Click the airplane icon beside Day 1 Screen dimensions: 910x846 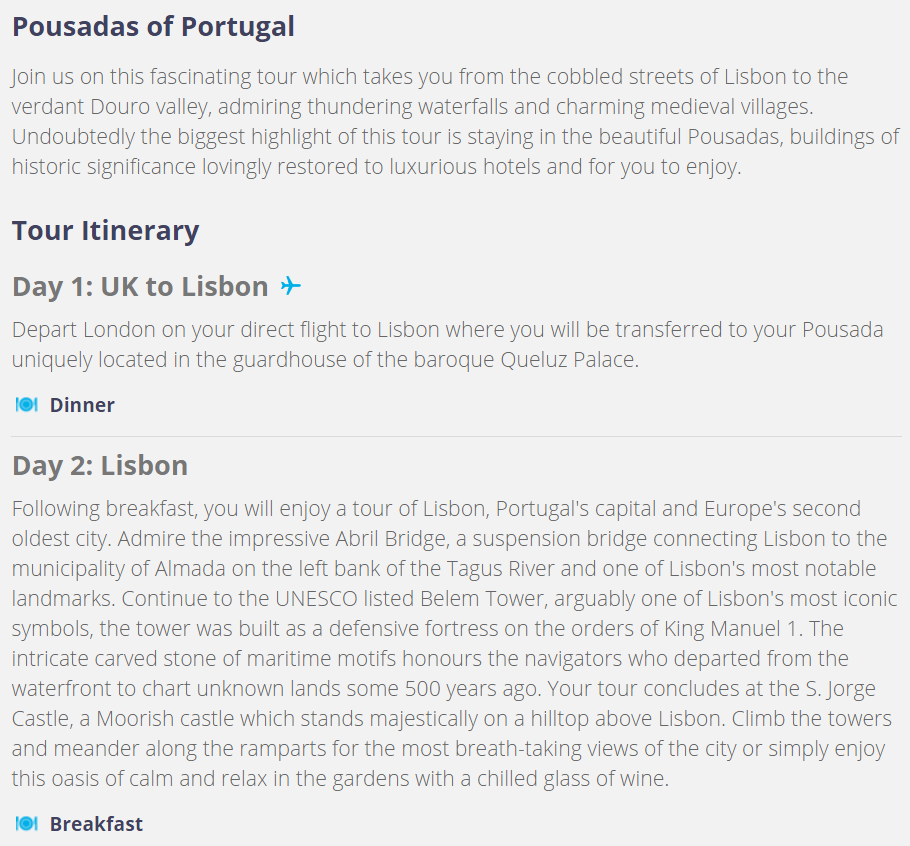[x=291, y=286]
